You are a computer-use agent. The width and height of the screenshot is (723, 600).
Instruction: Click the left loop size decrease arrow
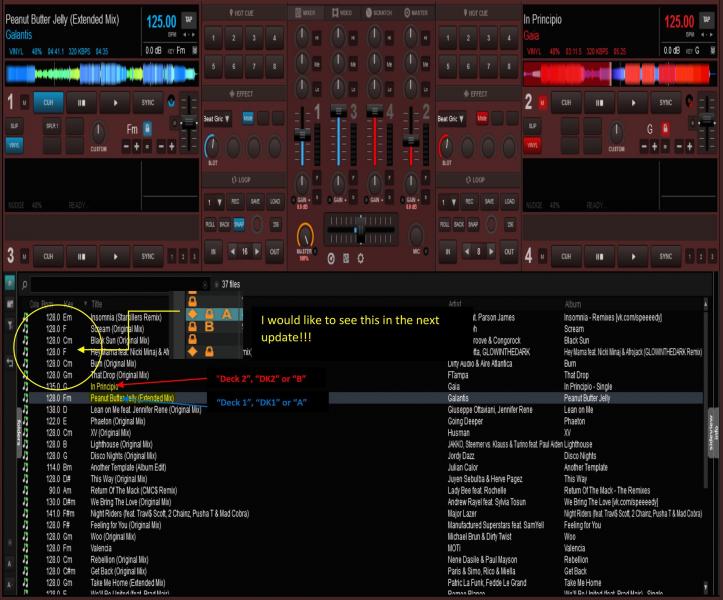pos(232,252)
